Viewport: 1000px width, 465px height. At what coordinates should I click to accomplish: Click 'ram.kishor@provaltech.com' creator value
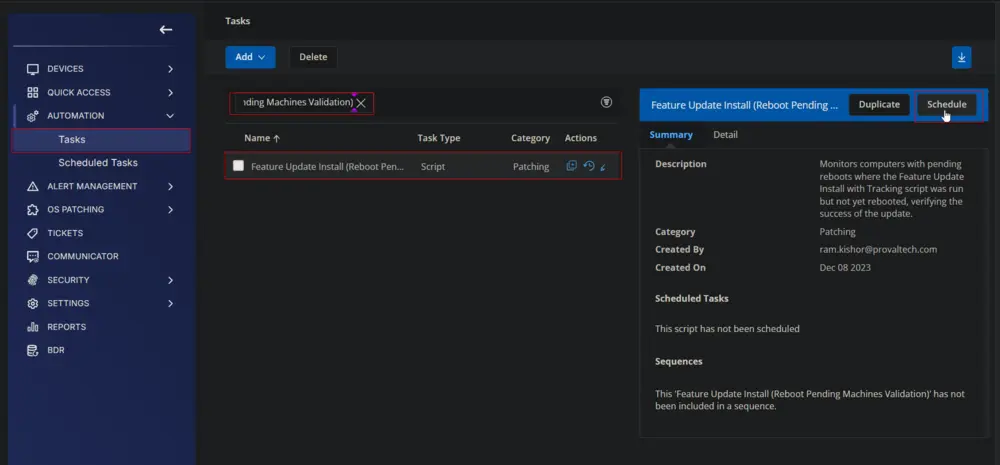(x=878, y=249)
